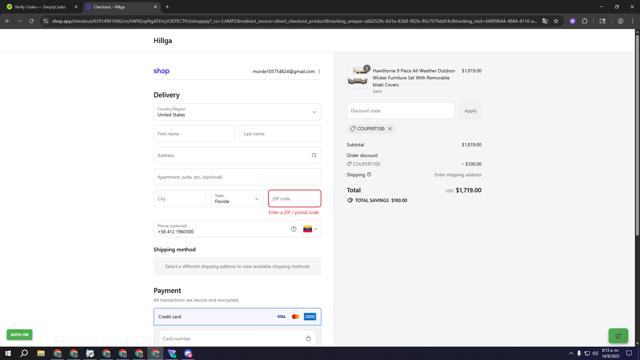Click the City field
The image size is (640, 360).
click(x=180, y=198)
